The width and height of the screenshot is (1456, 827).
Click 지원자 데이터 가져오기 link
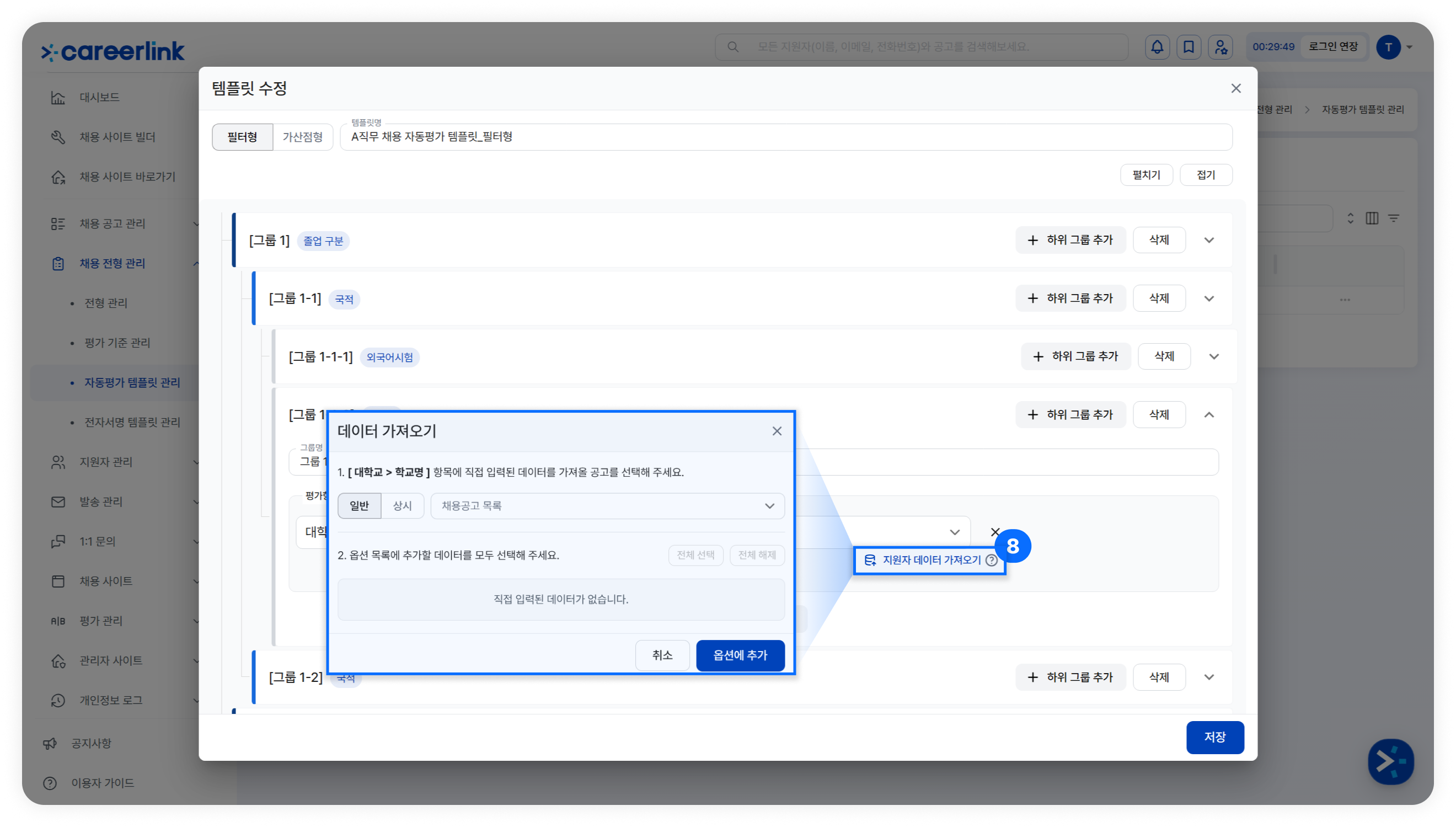(x=931, y=561)
